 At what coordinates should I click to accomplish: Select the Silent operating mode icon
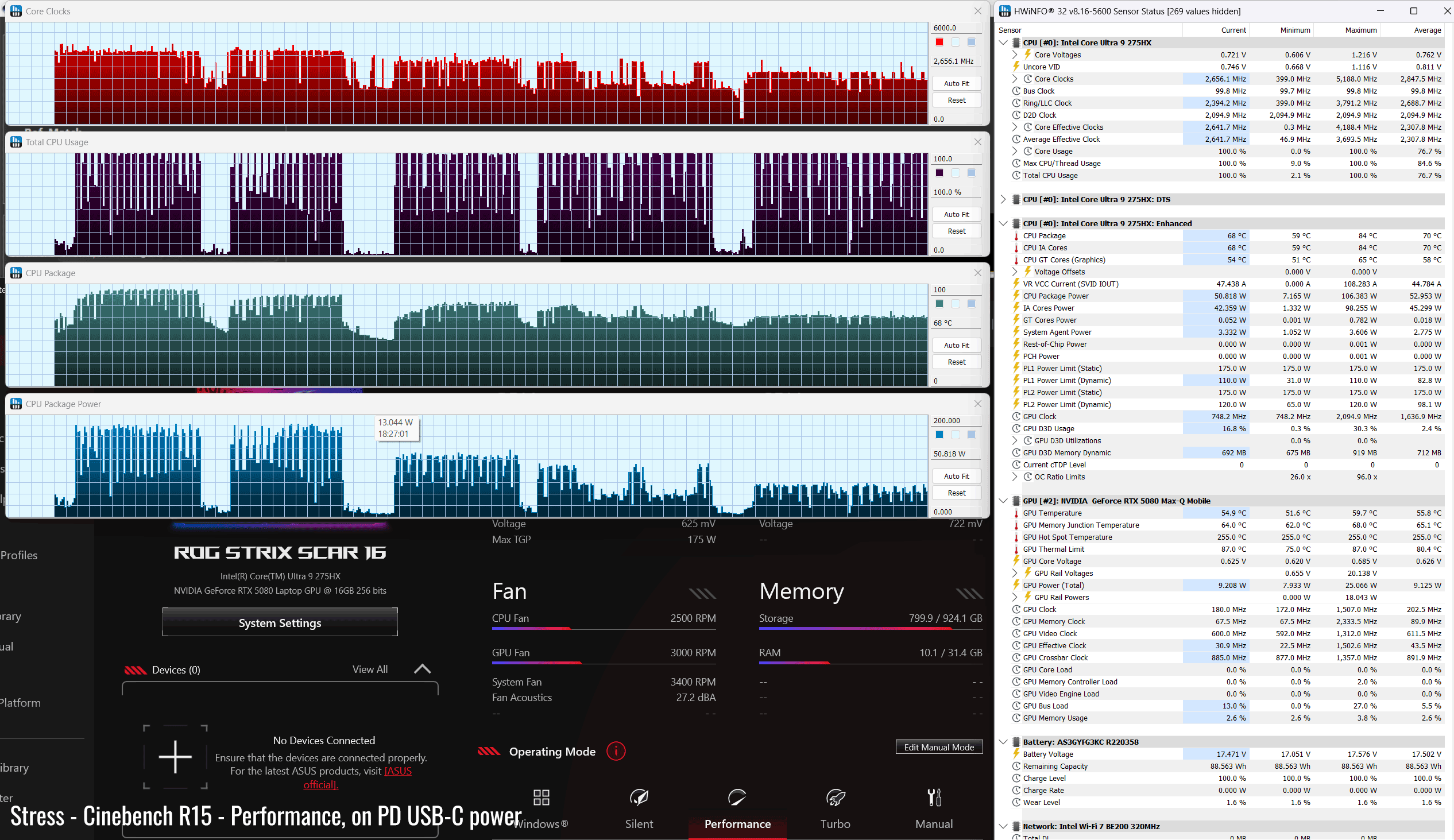[x=639, y=798]
